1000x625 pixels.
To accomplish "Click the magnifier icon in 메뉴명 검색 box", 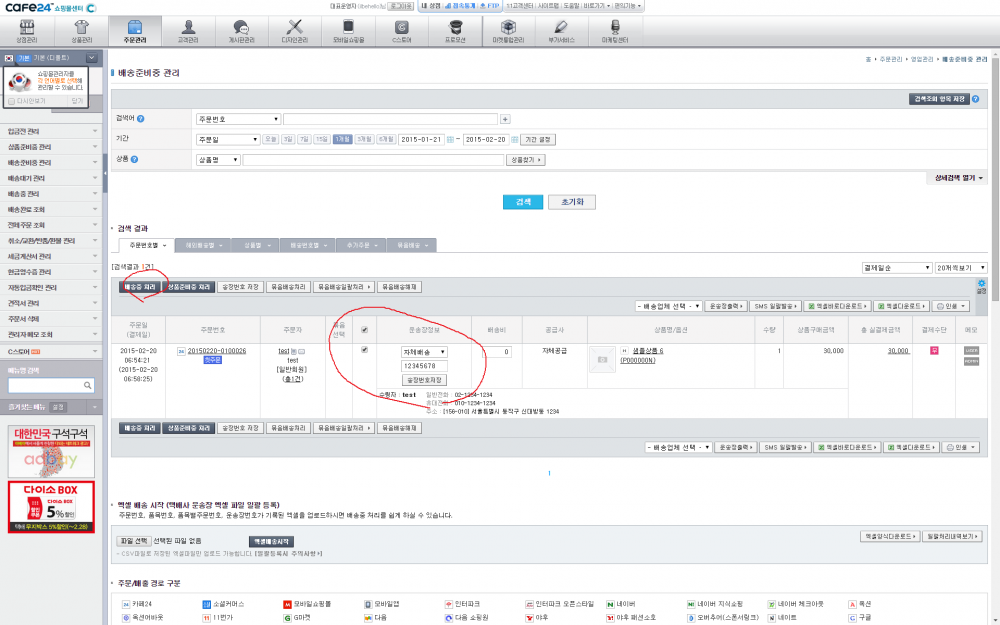I will 87,386.
